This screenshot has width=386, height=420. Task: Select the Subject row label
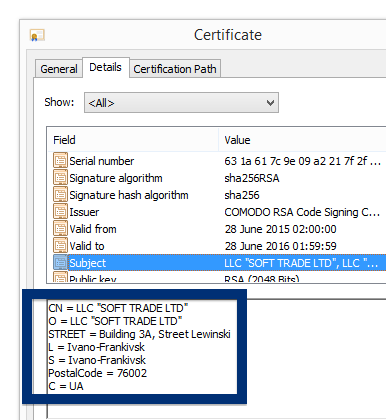tap(88, 263)
